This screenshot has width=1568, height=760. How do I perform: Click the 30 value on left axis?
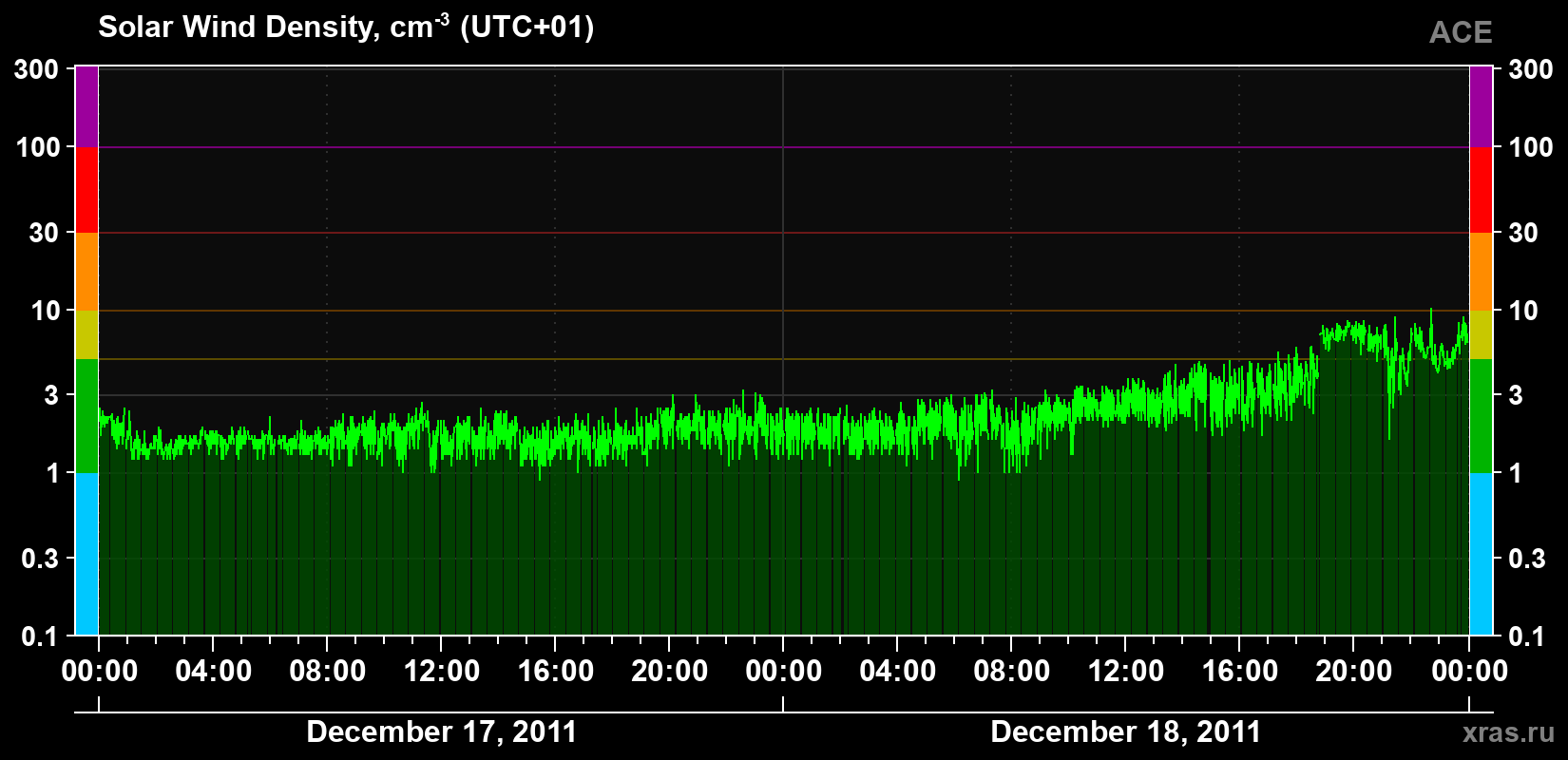pos(45,233)
